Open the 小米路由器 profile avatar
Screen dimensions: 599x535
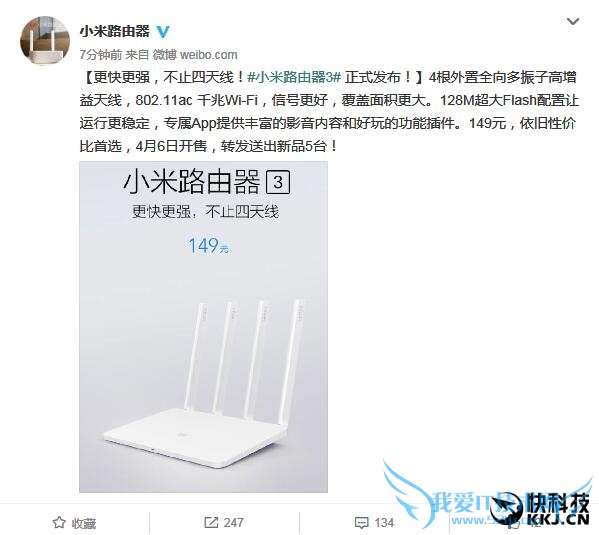coord(45,41)
